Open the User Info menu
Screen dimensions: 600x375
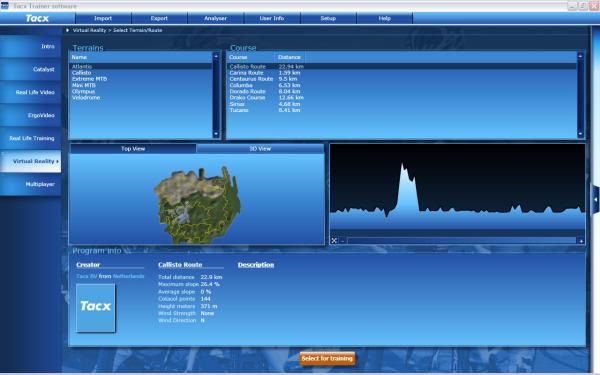(272, 18)
